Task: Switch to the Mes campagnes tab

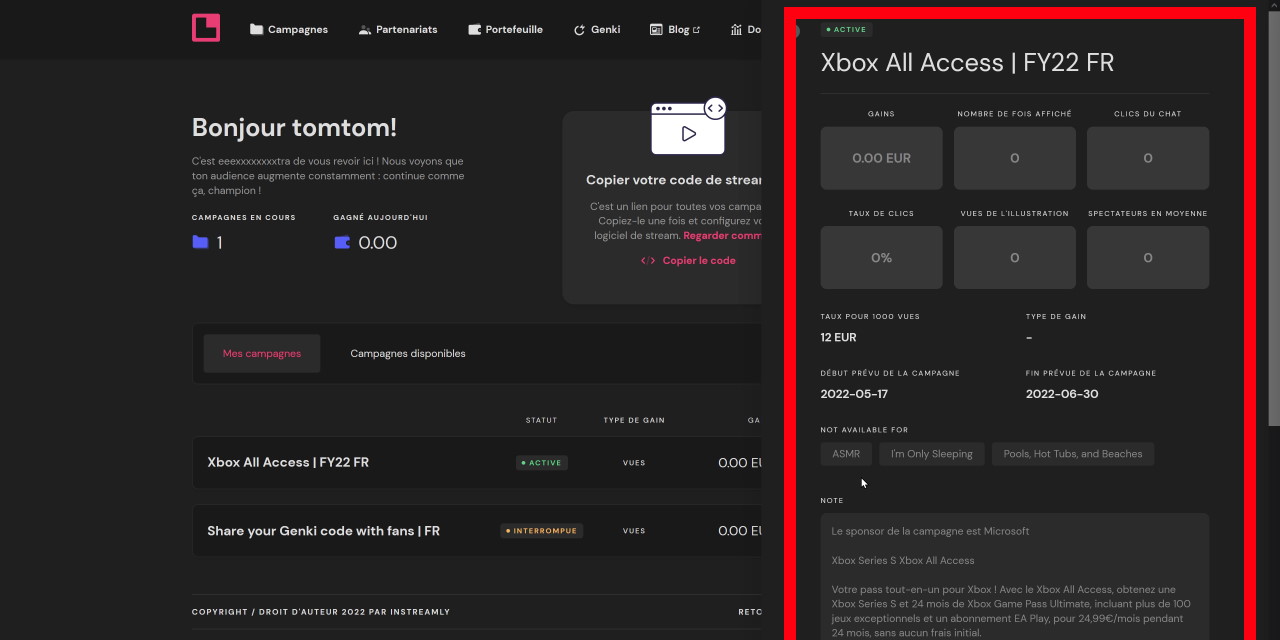Action: [x=261, y=353]
